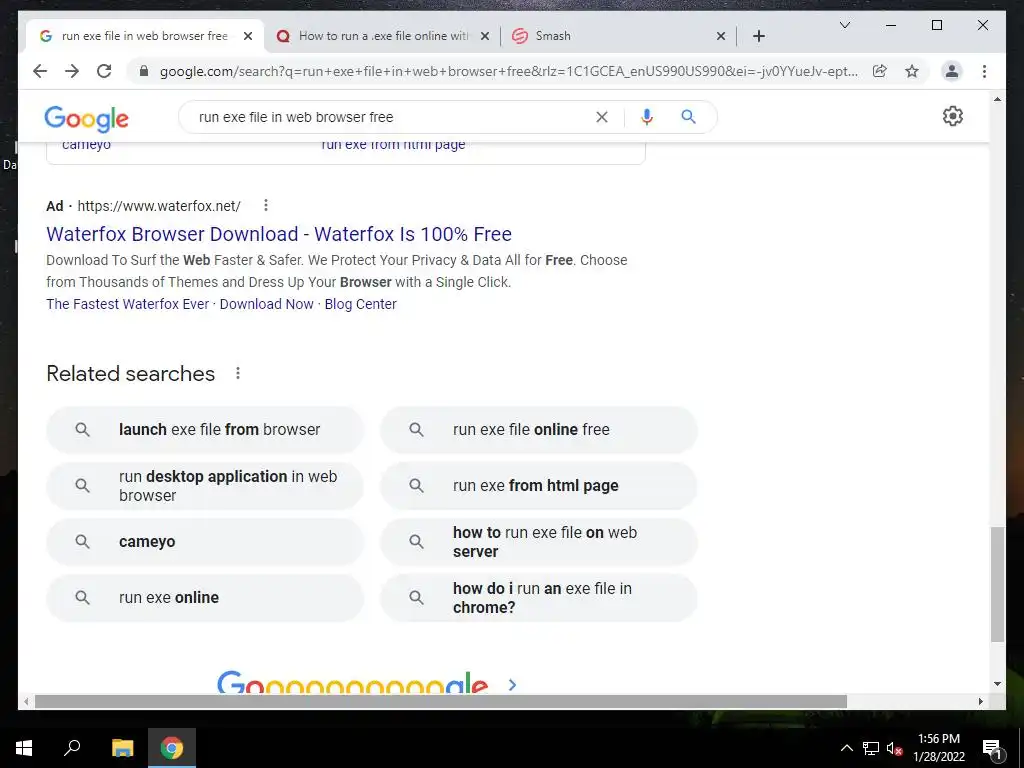Close the Smash tab
1024x768 pixels.
pos(721,37)
